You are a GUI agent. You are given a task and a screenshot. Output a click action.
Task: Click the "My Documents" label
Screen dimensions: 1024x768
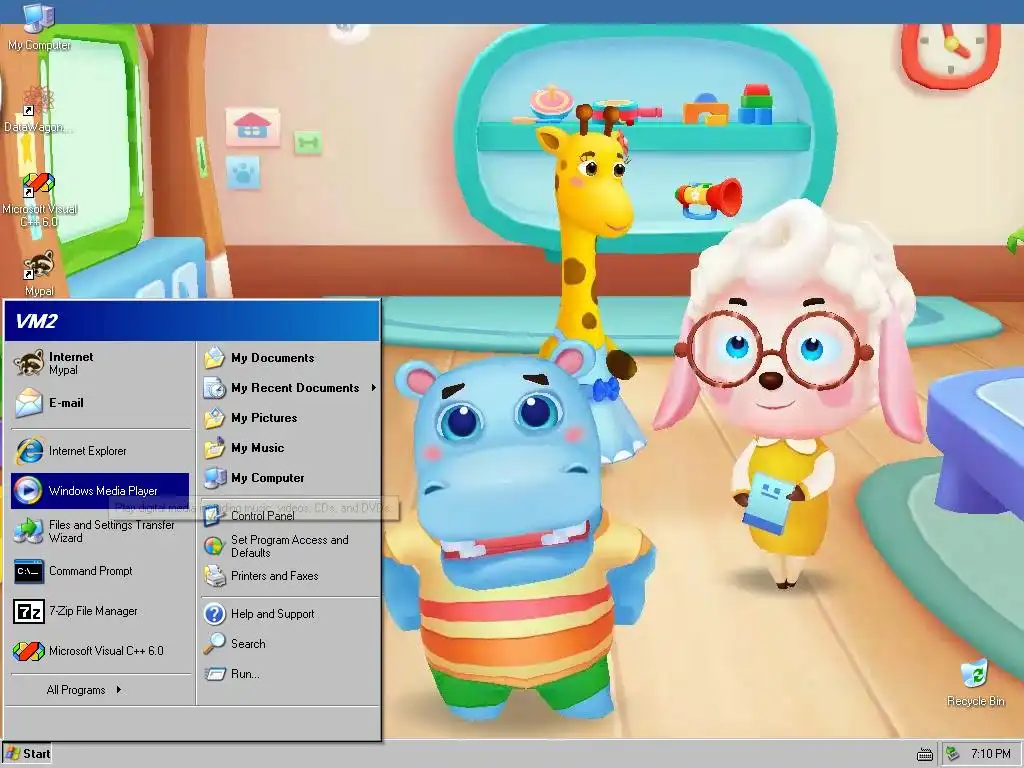click(272, 358)
